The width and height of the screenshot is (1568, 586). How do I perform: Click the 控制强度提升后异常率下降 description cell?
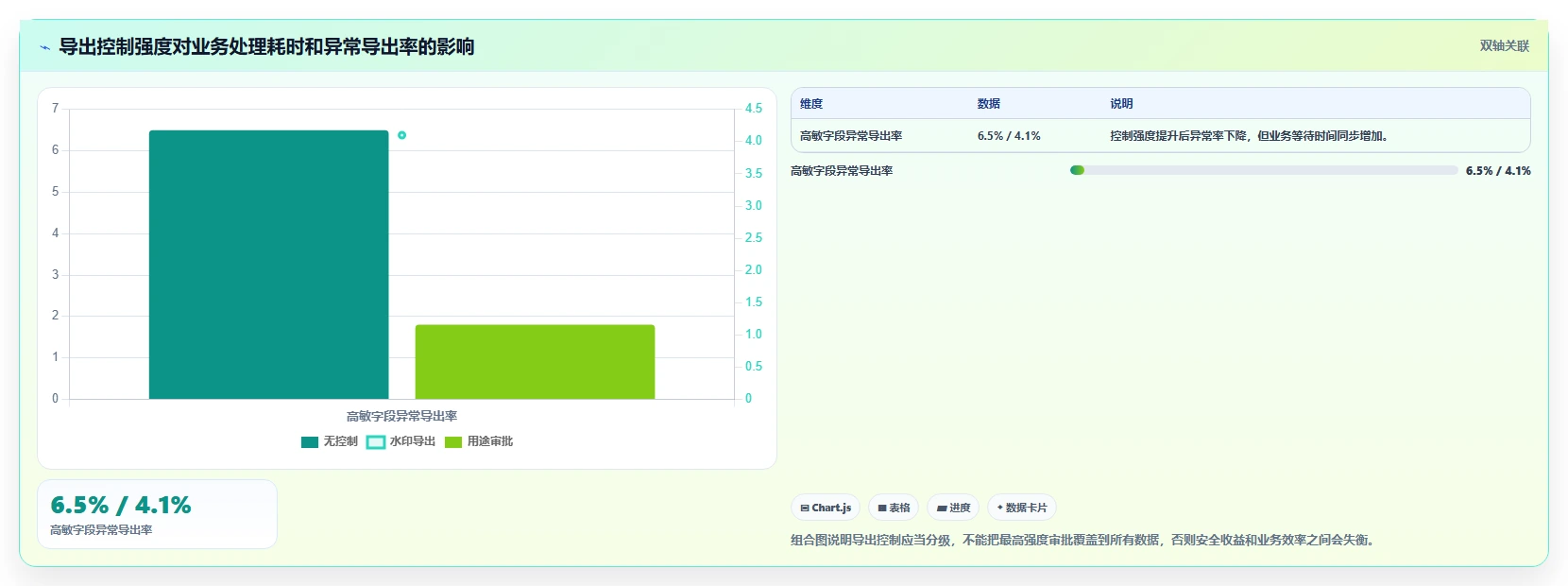pos(1249,136)
